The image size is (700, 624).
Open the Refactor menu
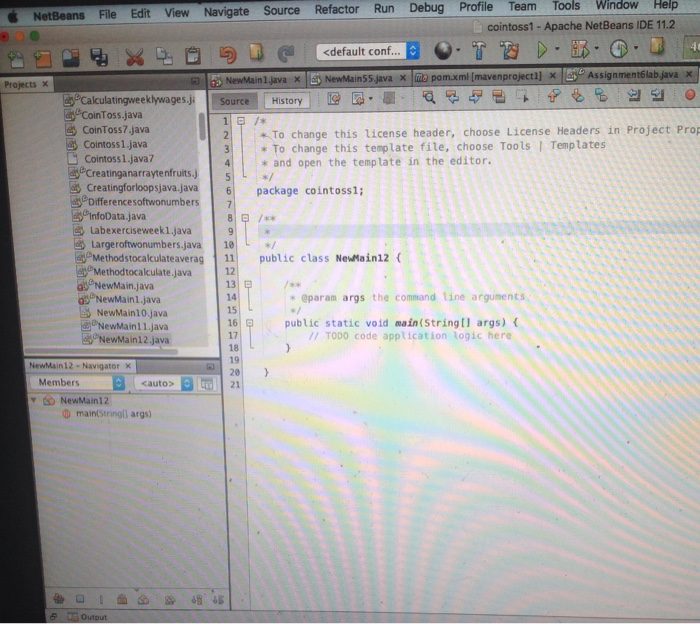pyautogui.click(x=337, y=9)
